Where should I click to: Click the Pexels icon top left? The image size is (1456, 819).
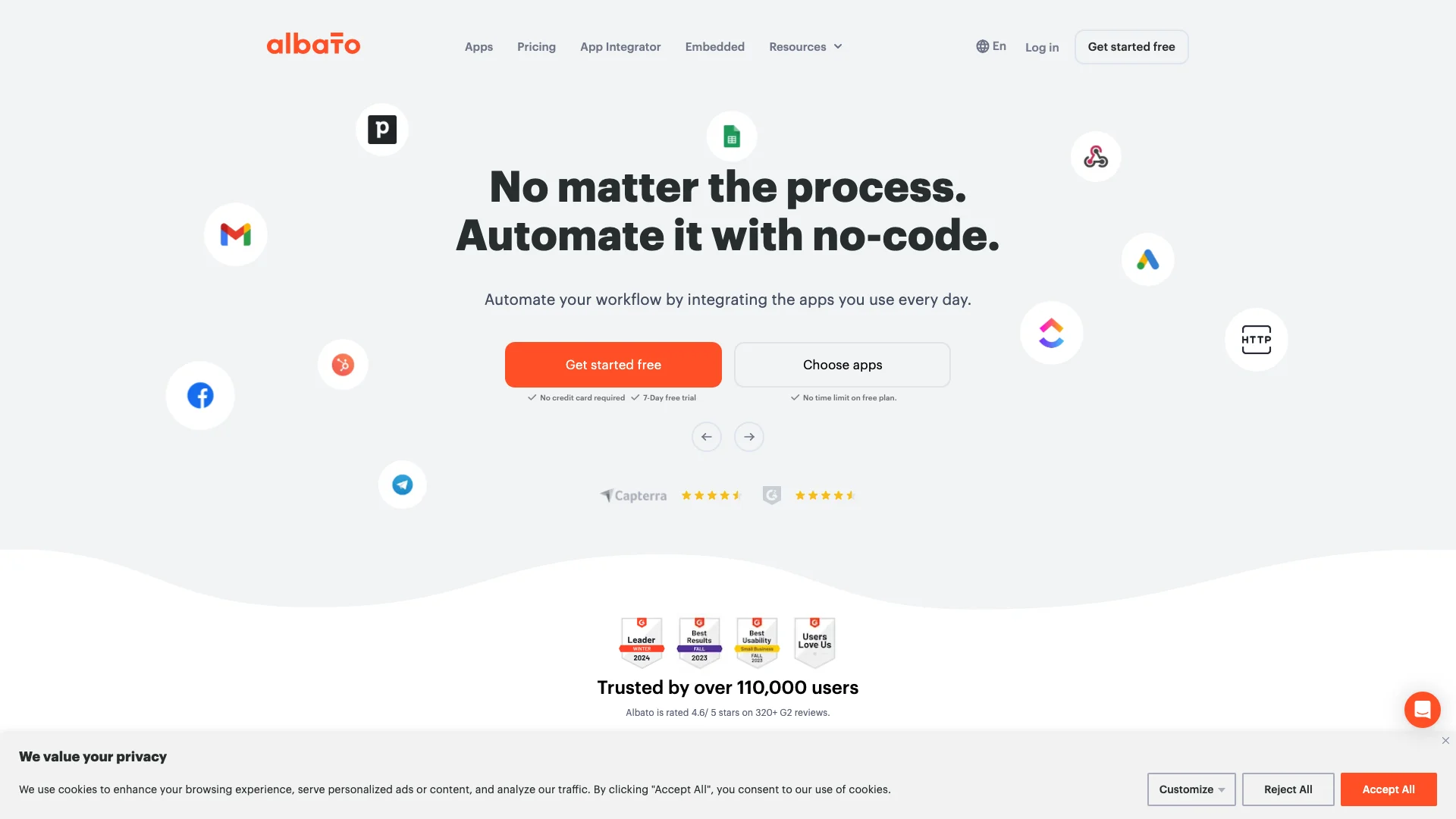click(x=384, y=129)
